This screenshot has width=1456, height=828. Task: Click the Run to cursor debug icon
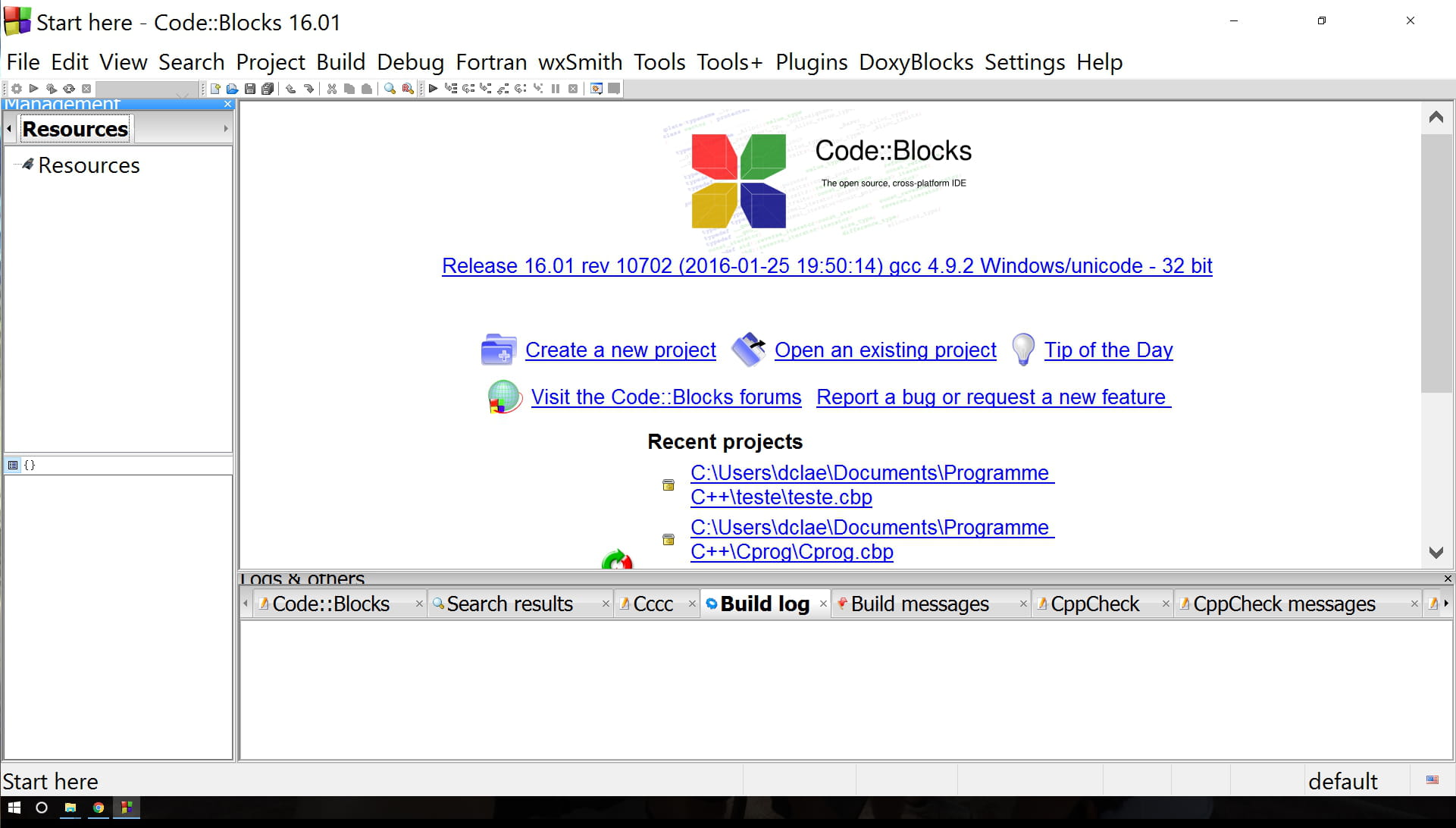(x=451, y=89)
